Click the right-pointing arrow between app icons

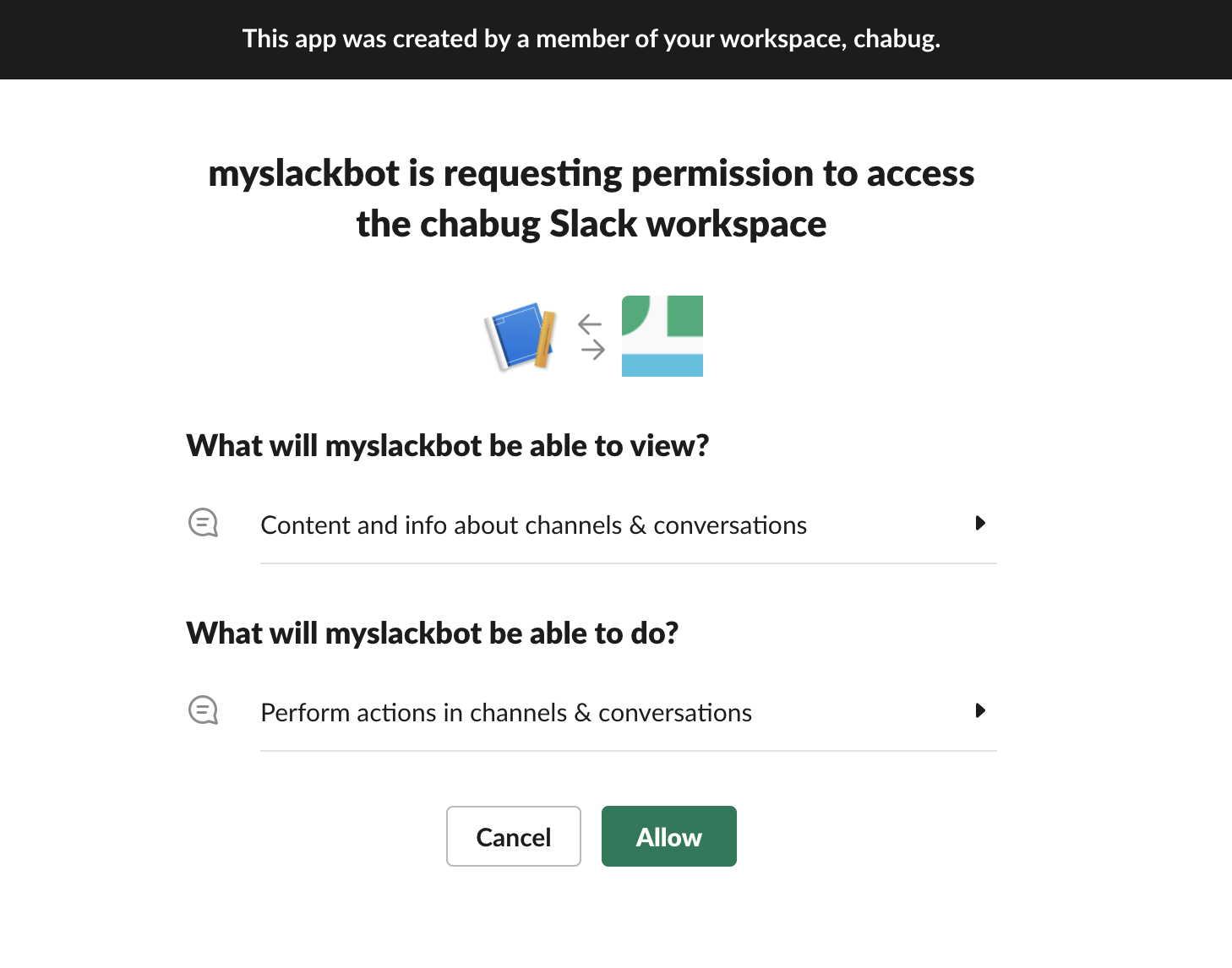click(x=593, y=350)
